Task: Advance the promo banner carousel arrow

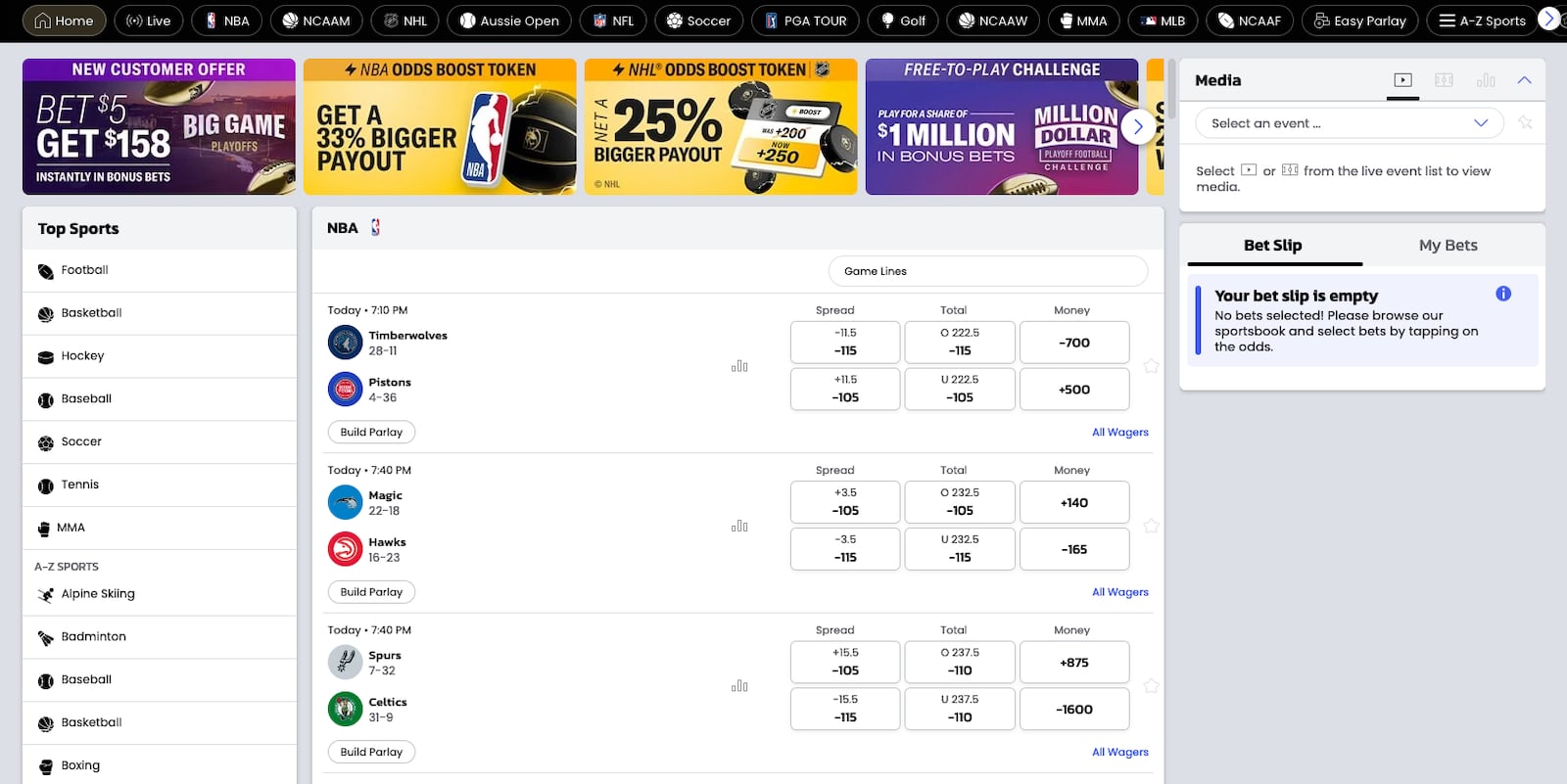Action: (1138, 126)
